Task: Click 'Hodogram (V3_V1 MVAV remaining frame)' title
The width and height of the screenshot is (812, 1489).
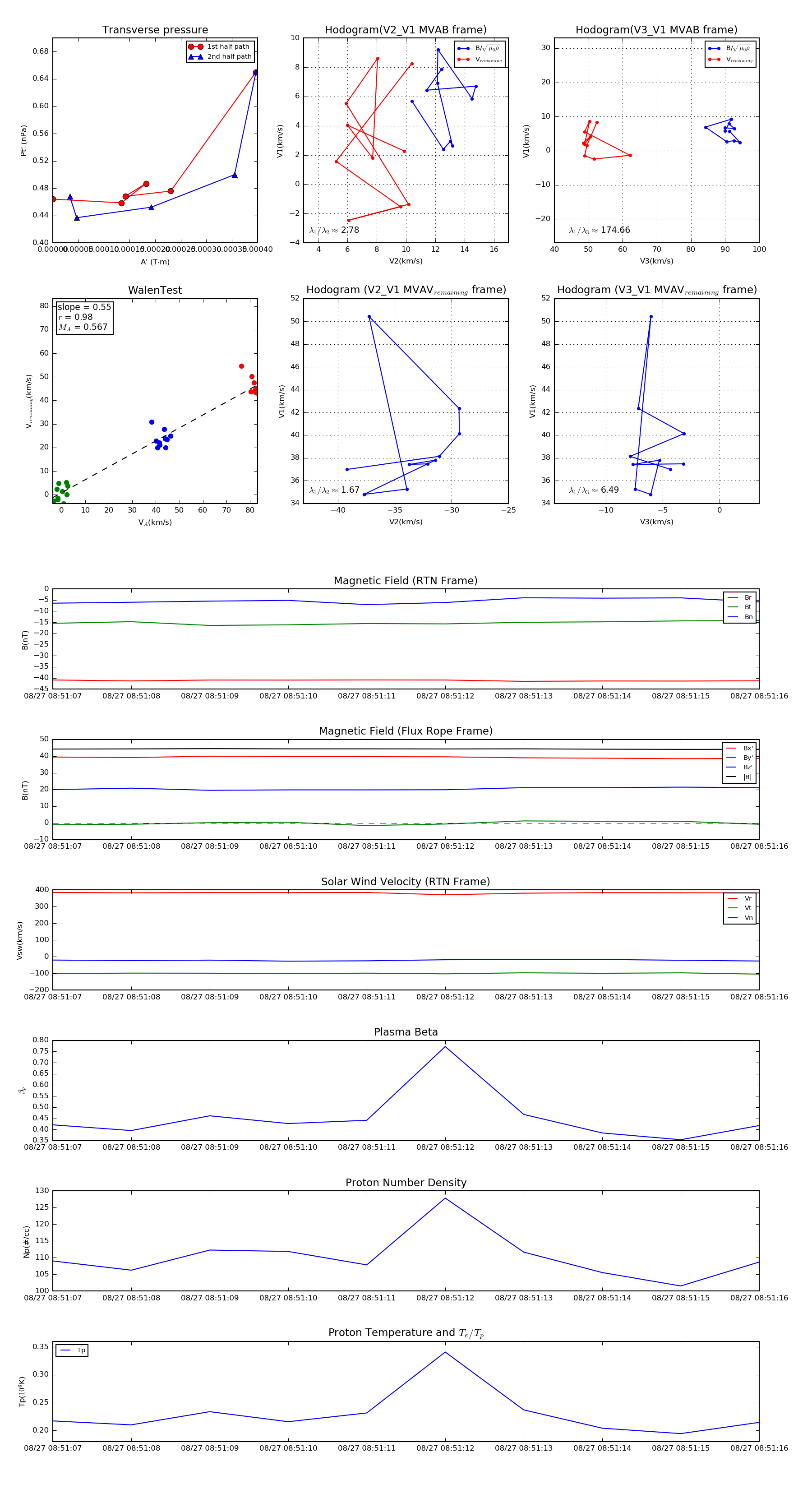Action: [x=656, y=290]
